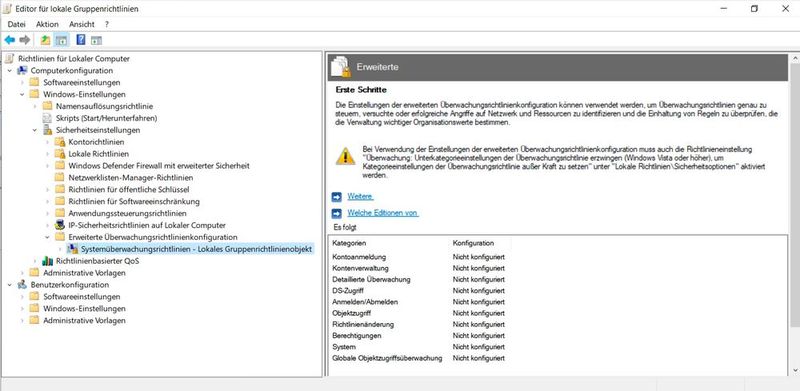Collapse the Sicherheitseinstellungen node
The width and height of the screenshot is (800, 391).
(x=35, y=130)
